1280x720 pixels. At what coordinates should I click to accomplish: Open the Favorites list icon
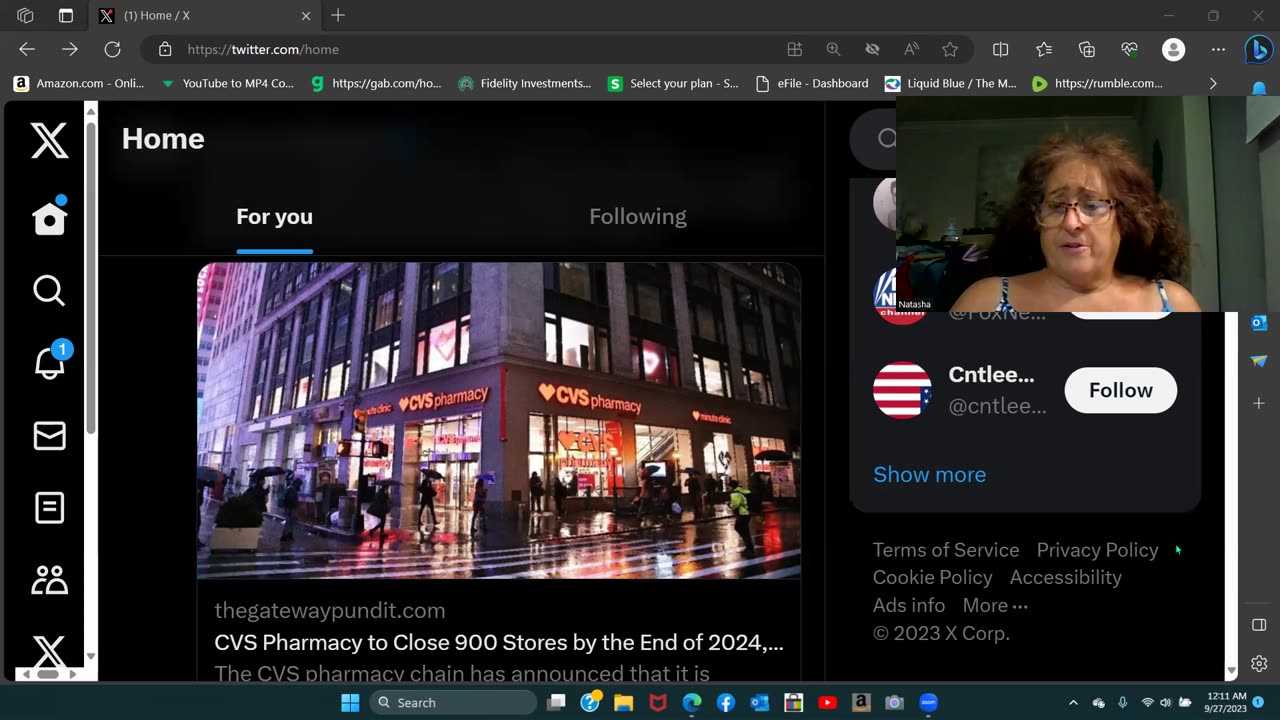[x=1043, y=49]
